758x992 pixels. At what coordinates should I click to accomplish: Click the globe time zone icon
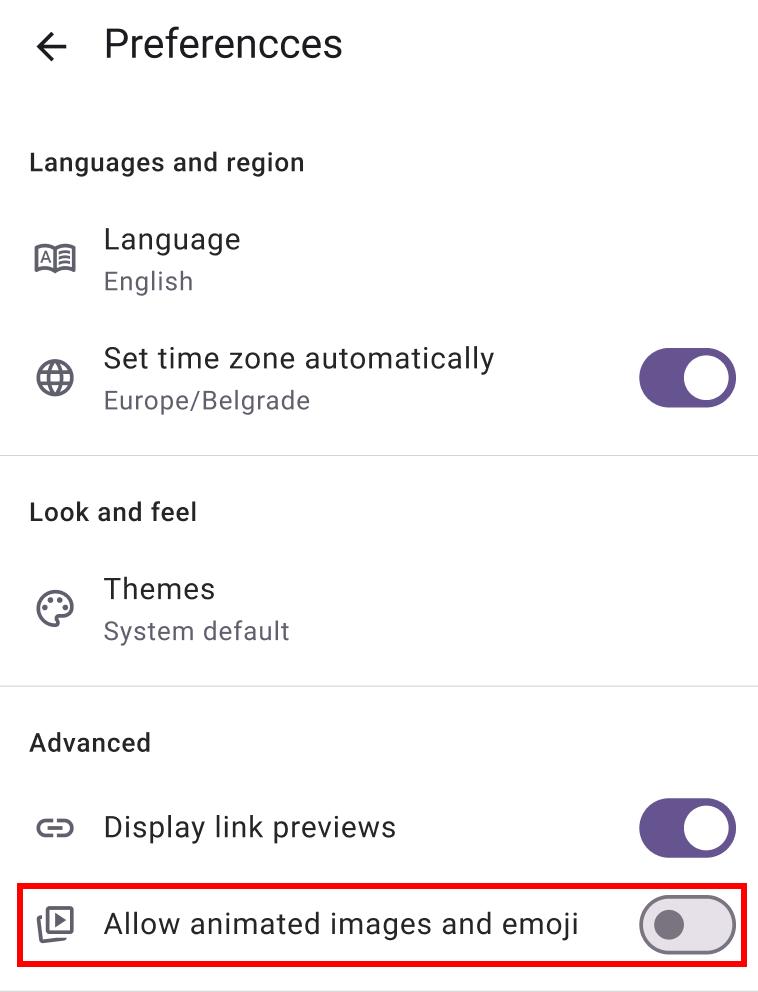[55, 378]
